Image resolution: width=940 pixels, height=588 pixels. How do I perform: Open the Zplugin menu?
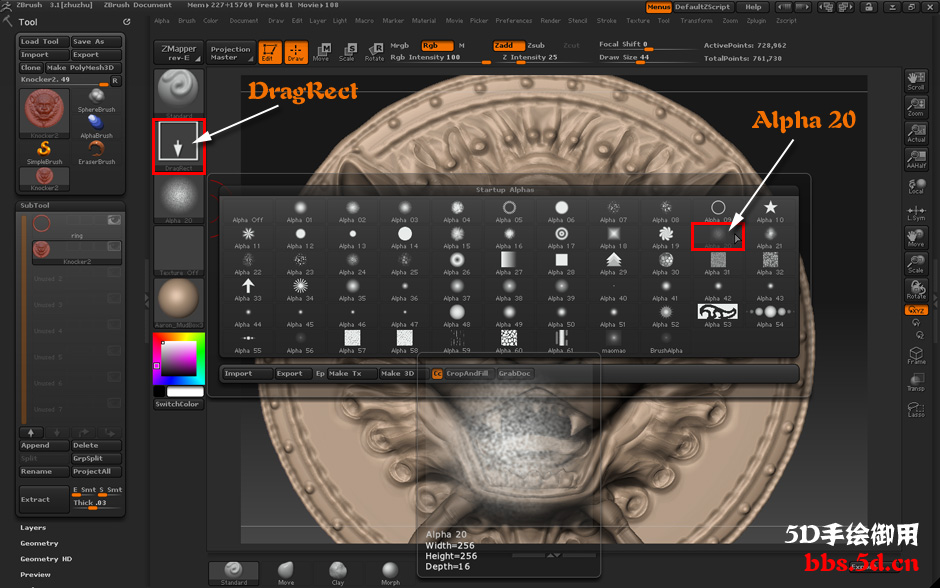[756, 20]
